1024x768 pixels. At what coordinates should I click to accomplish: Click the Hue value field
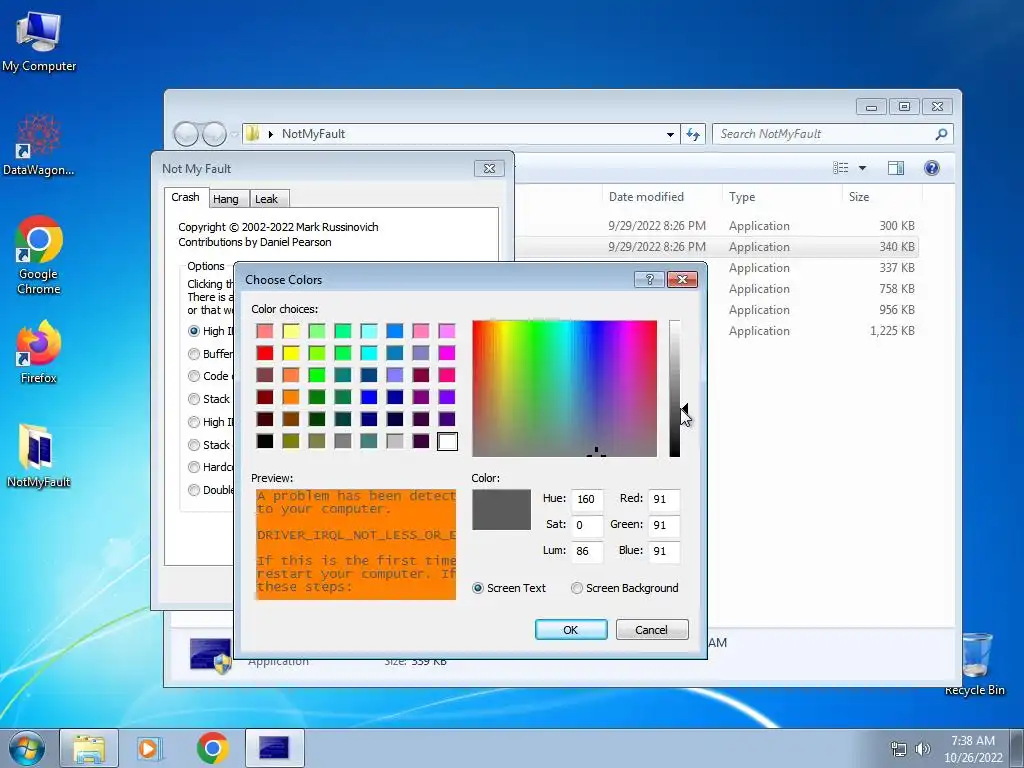point(586,499)
